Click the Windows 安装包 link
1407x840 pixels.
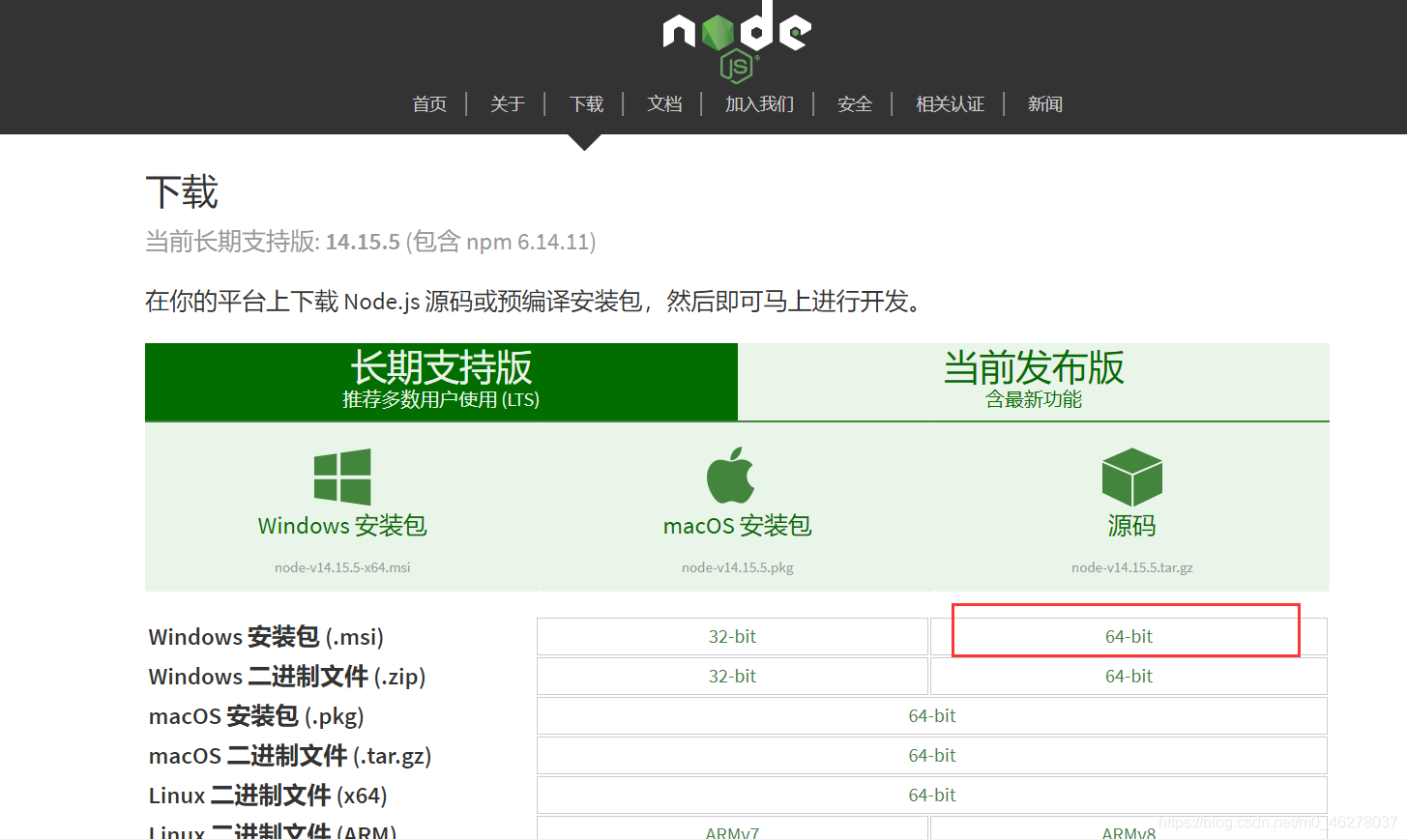pos(342,526)
